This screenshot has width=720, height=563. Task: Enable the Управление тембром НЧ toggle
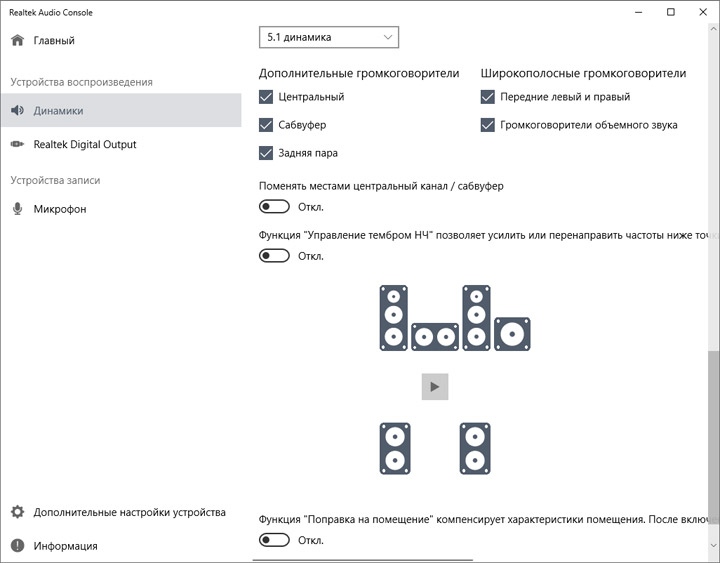point(274,256)
